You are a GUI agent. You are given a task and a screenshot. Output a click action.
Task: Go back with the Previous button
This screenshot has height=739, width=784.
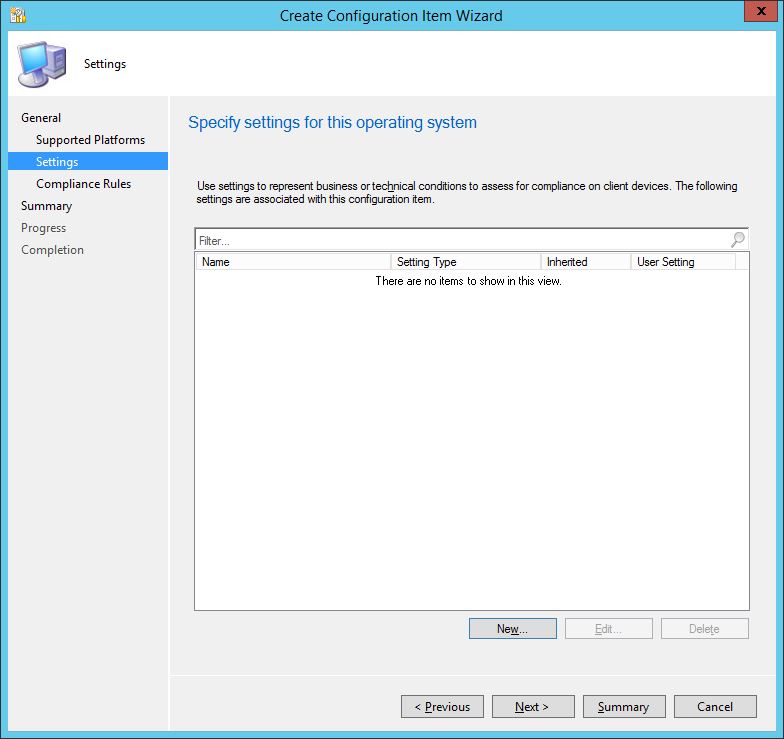coord(442,706)
